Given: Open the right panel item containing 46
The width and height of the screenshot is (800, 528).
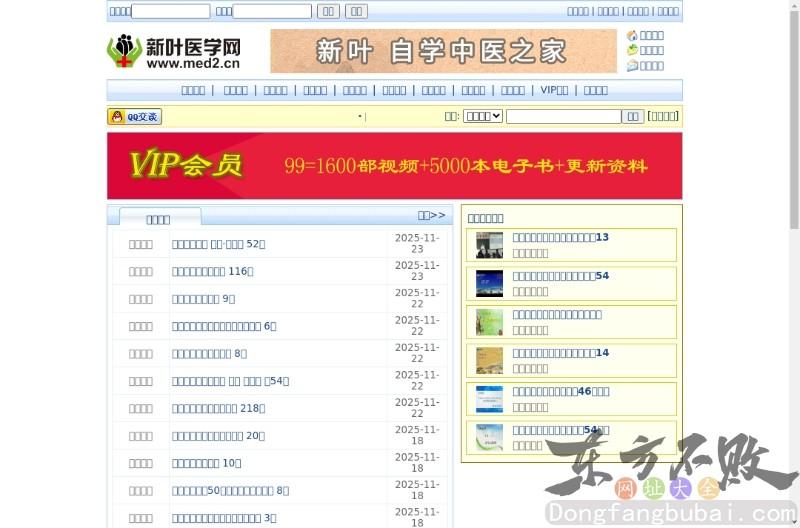Looking at the screenshot, I should coord(561,391).
